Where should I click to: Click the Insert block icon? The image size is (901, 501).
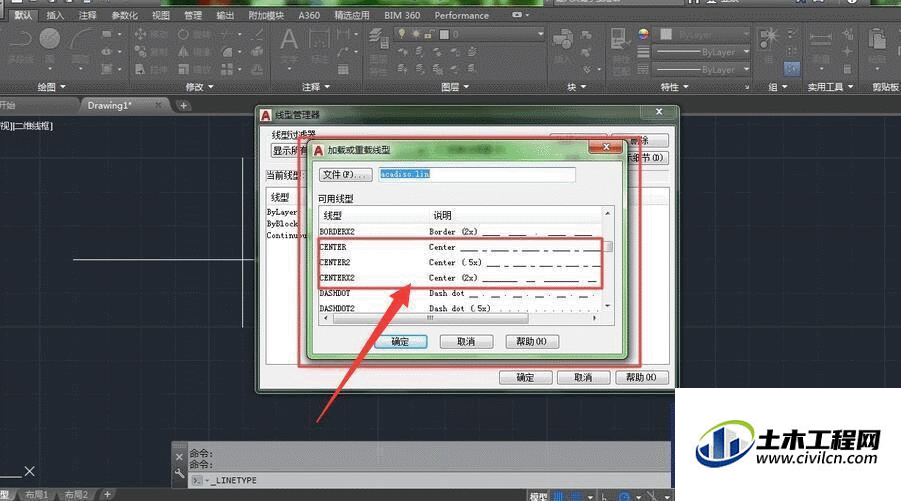563,39
